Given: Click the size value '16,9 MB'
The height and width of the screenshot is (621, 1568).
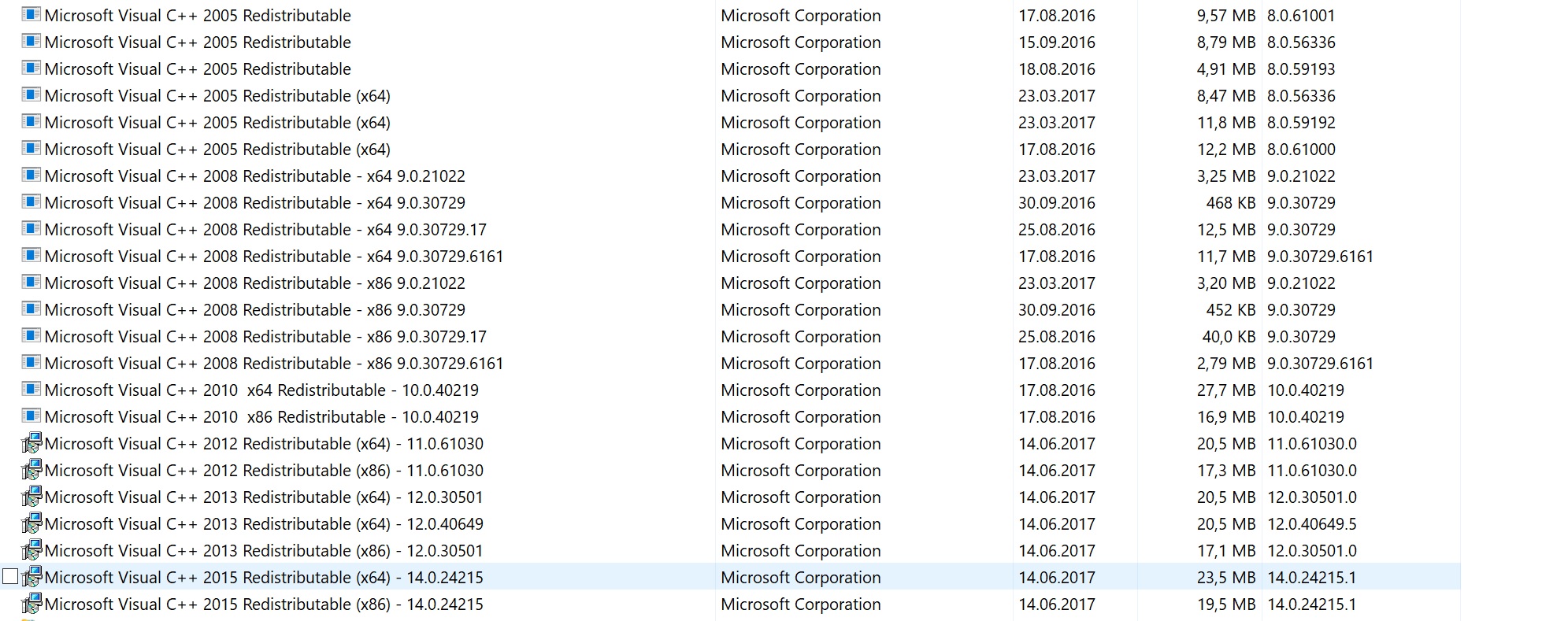Looking at the screenshot, I should click(x=1226, y=417).
